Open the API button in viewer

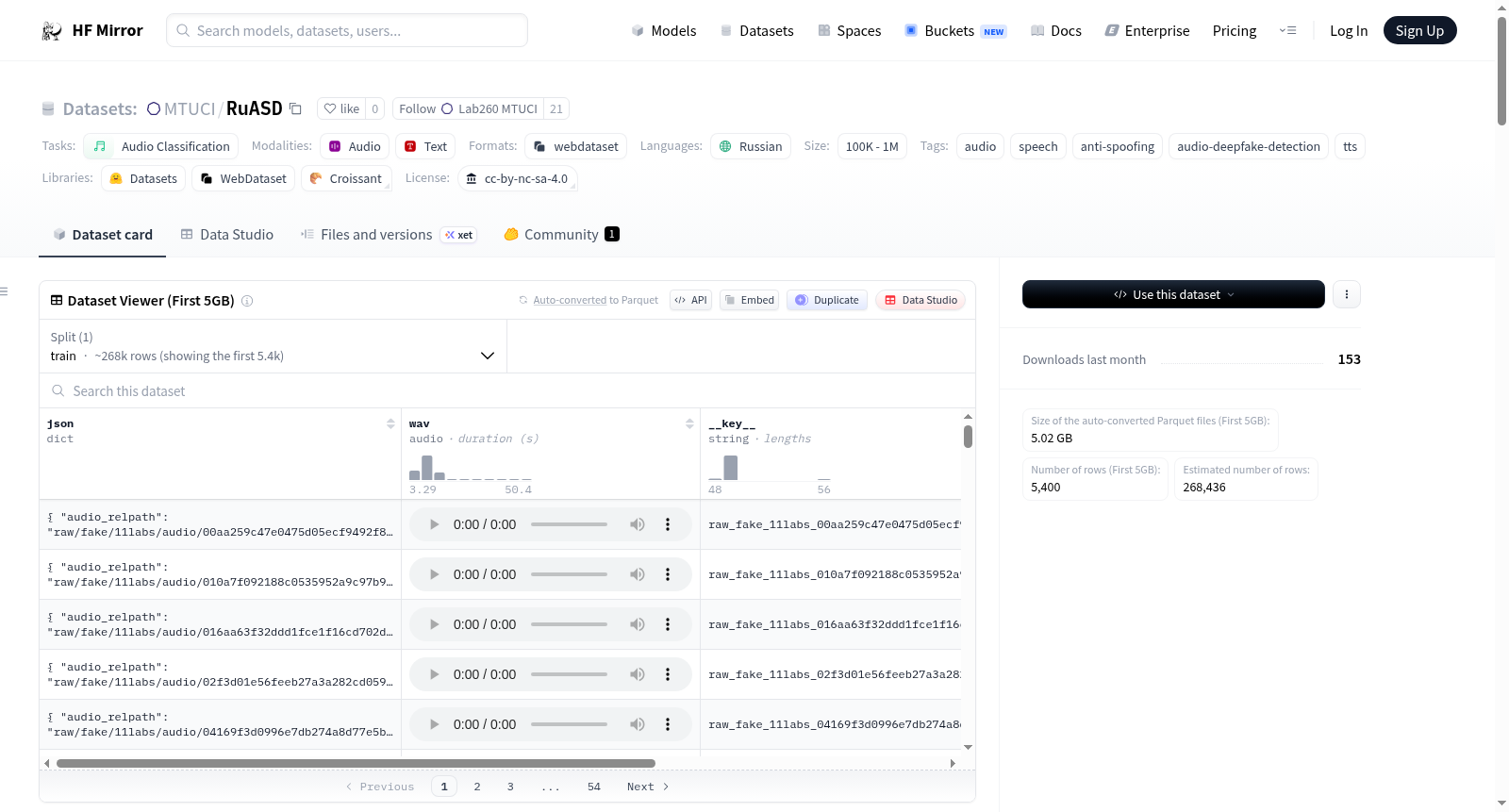coord(690,300)
